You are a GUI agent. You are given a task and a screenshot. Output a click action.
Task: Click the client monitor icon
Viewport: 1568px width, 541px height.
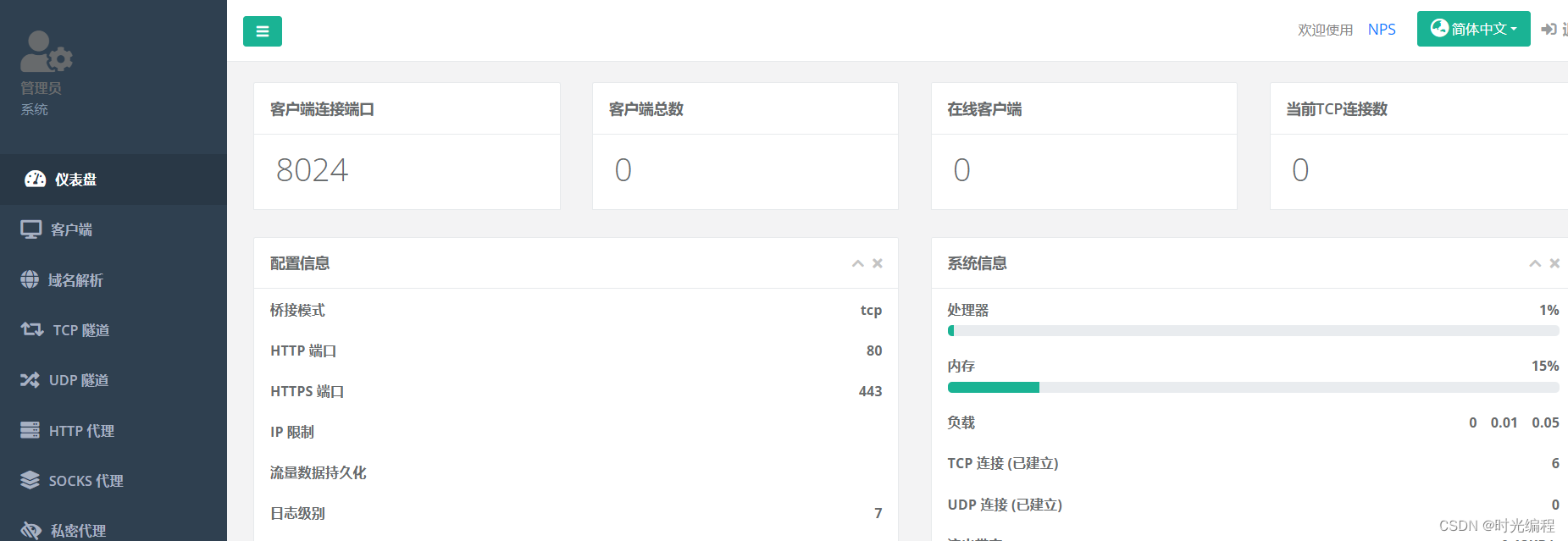[31, 229]
